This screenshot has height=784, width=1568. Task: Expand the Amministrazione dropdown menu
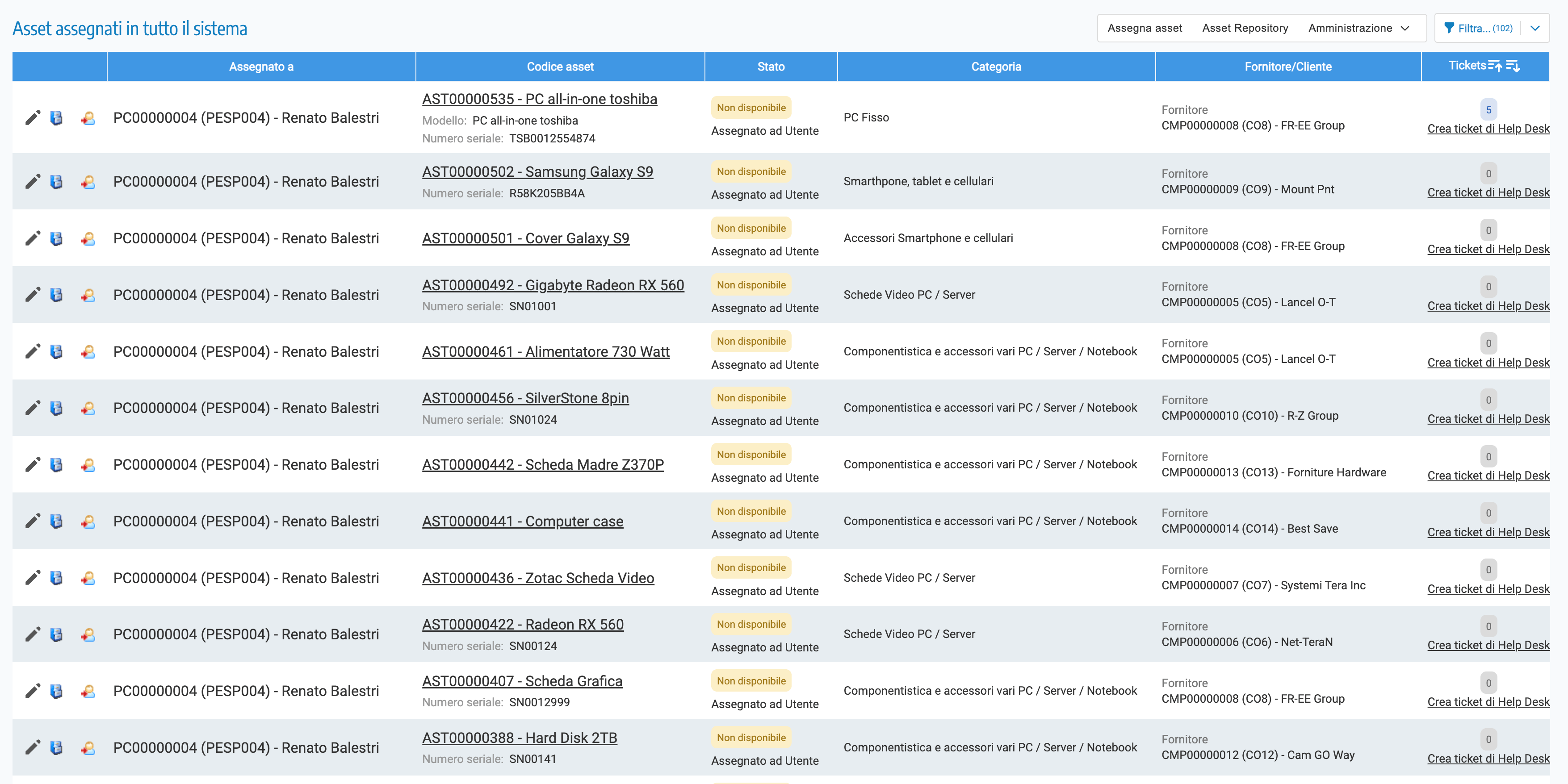pos(1358,28)
